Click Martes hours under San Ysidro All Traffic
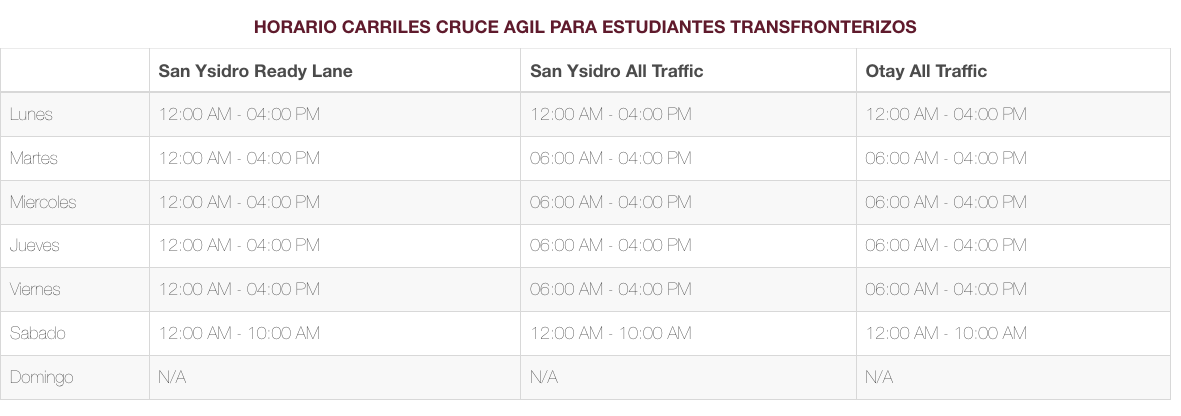 point(610,158)
